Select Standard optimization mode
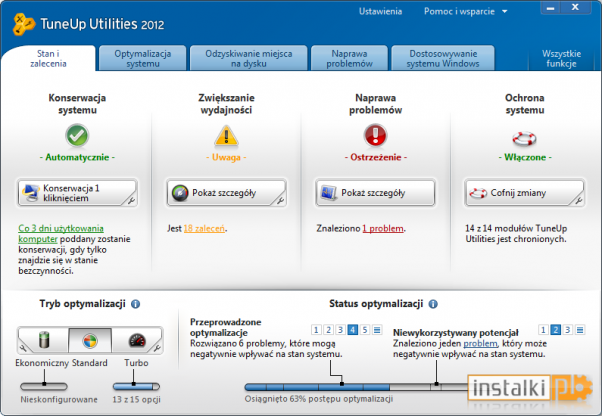 (x=90, y=340)
